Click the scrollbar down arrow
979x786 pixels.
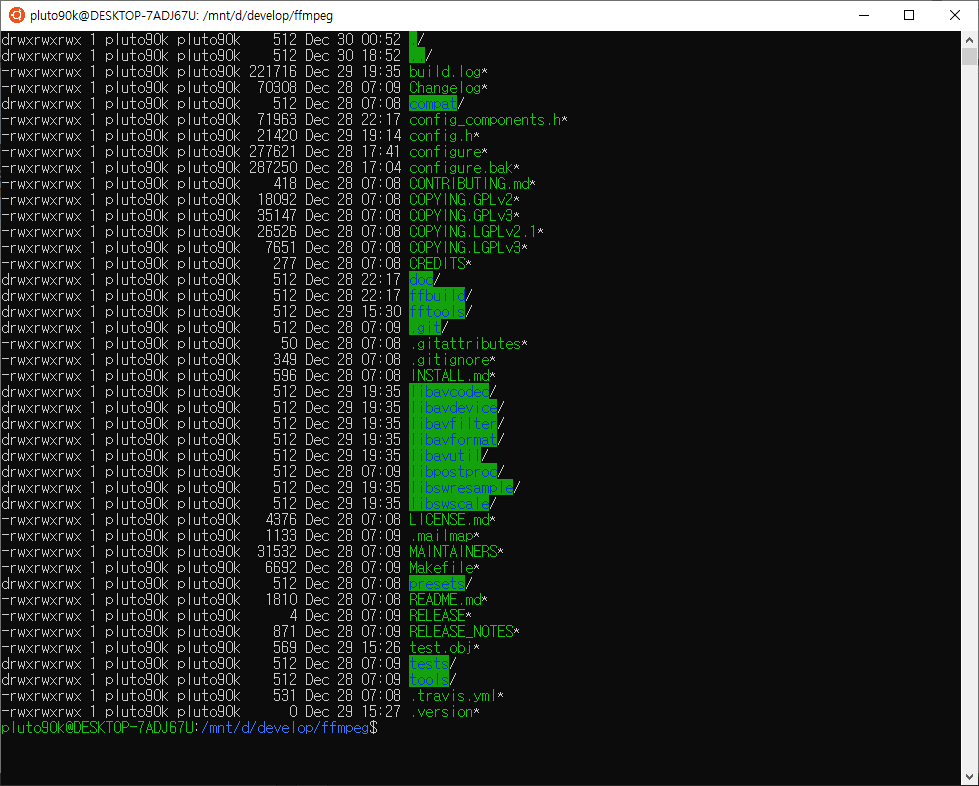[969, 777]
